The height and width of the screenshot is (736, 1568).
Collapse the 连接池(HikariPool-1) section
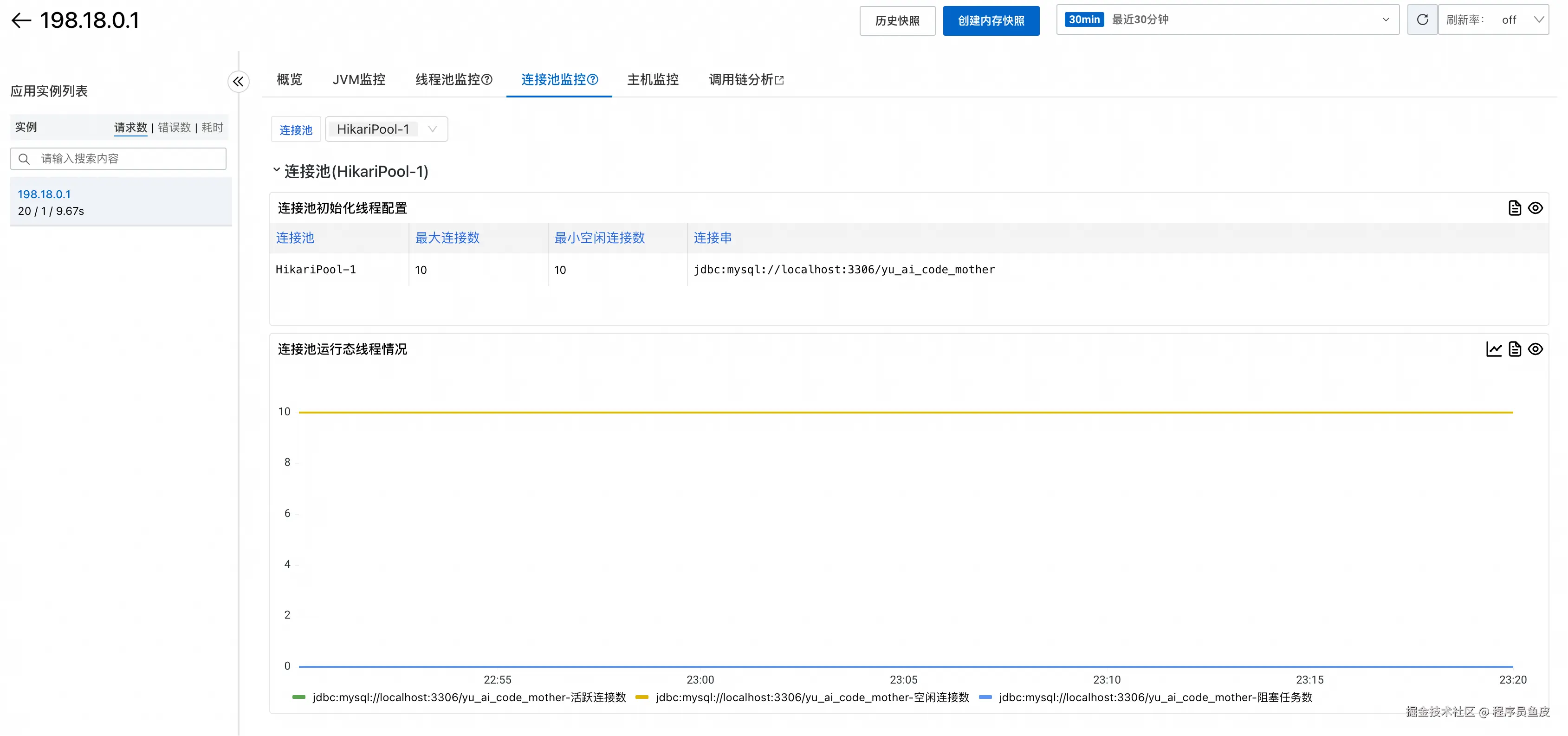(276, 170)
